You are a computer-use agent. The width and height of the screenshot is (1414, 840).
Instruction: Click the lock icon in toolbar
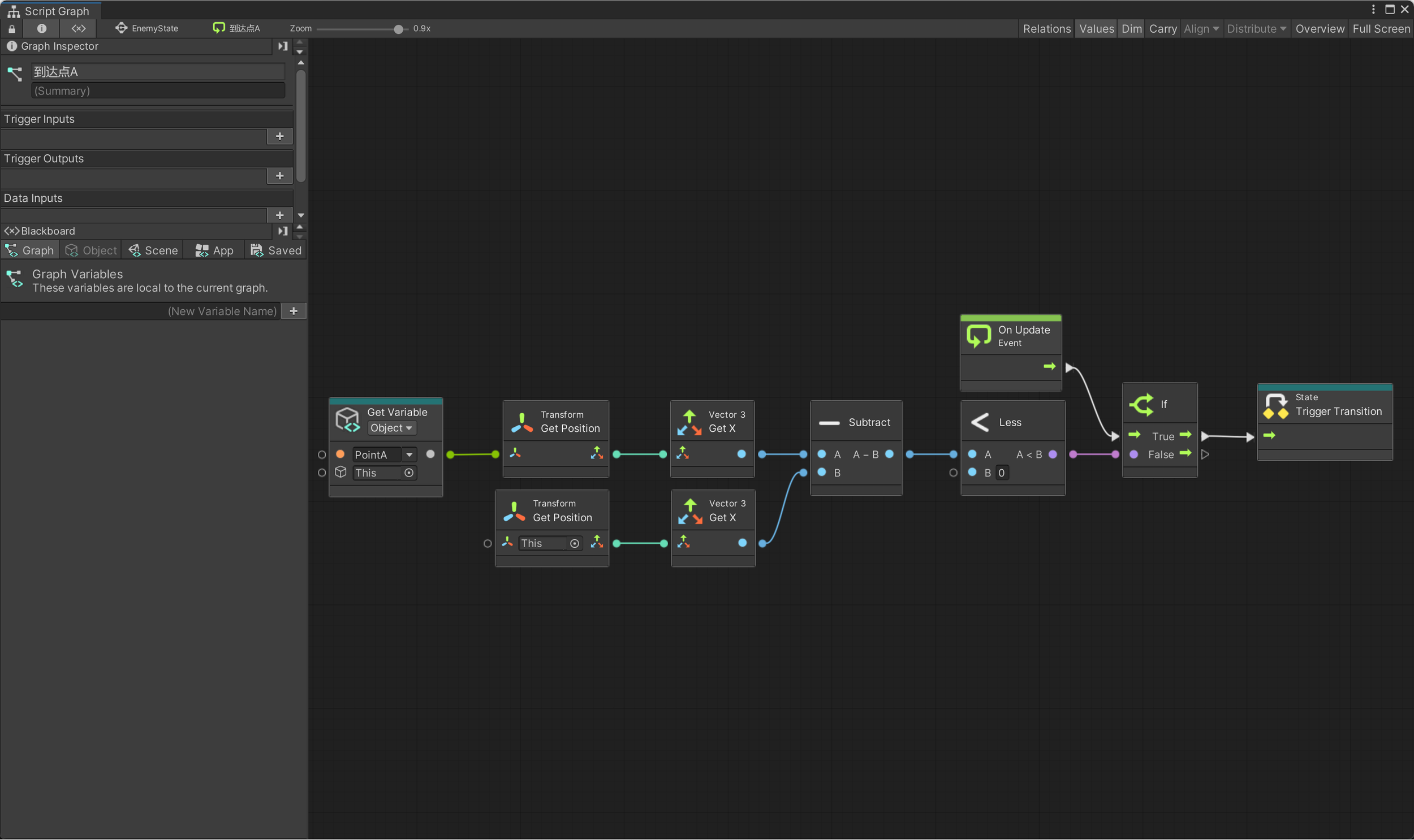12,28
